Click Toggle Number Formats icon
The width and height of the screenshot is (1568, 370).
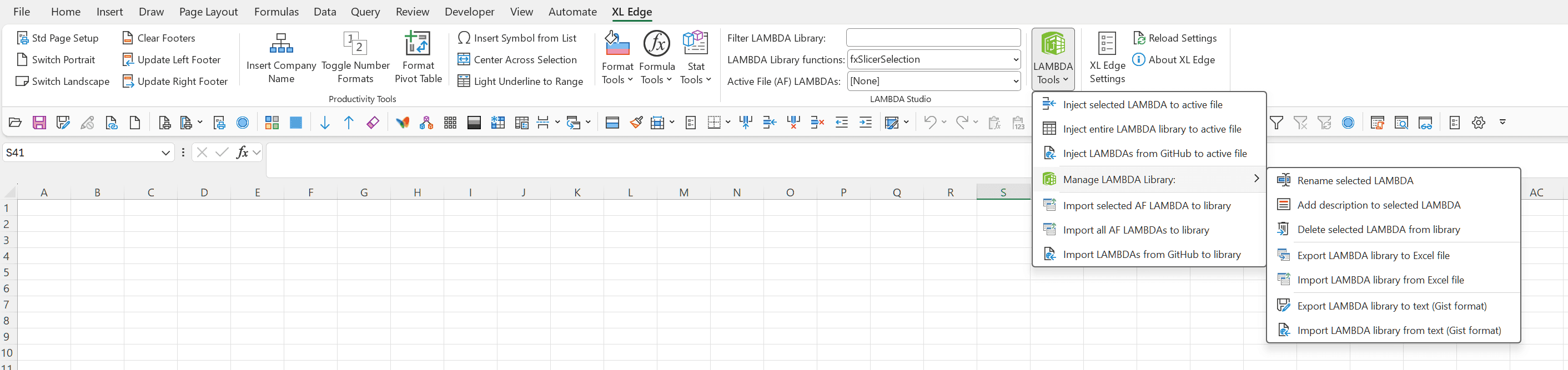(355, 43)
